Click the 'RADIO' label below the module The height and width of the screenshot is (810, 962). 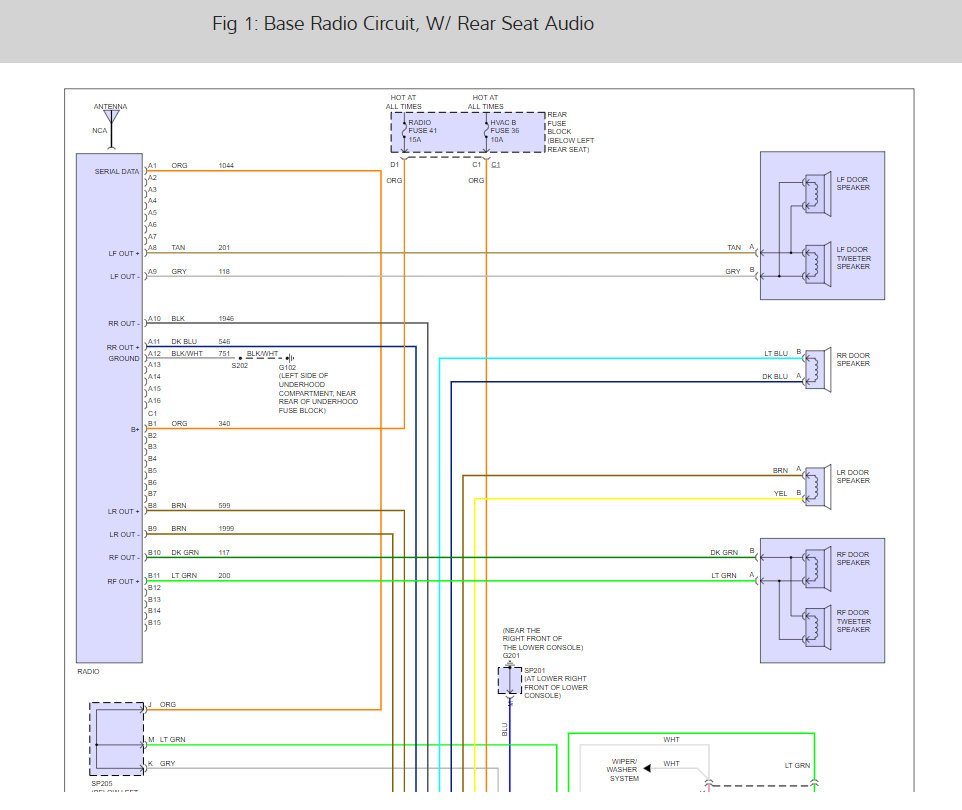click(x=88, y=671)
